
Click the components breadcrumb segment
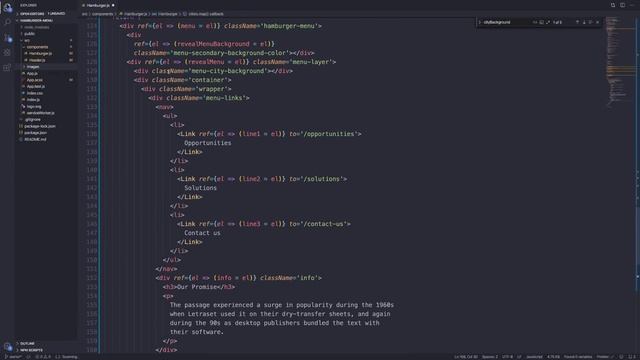pyautogui.click(x=102, y=14)
